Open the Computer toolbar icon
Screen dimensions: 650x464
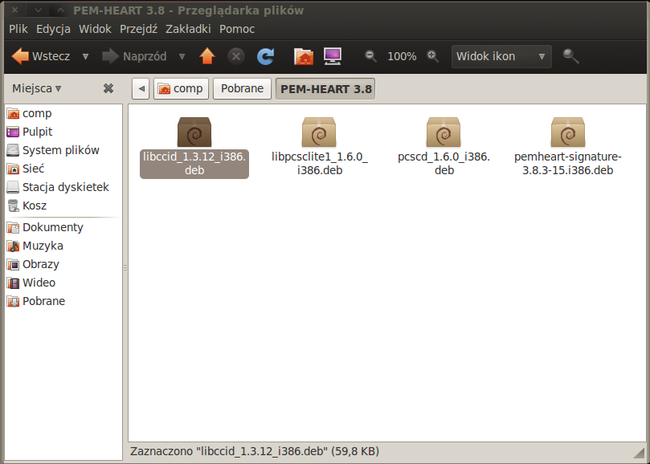coord(332,56)
